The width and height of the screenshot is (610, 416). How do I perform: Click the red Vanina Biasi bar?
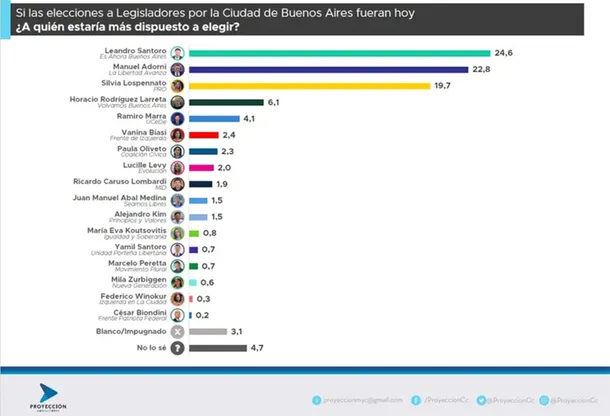(x=204, y=135)
